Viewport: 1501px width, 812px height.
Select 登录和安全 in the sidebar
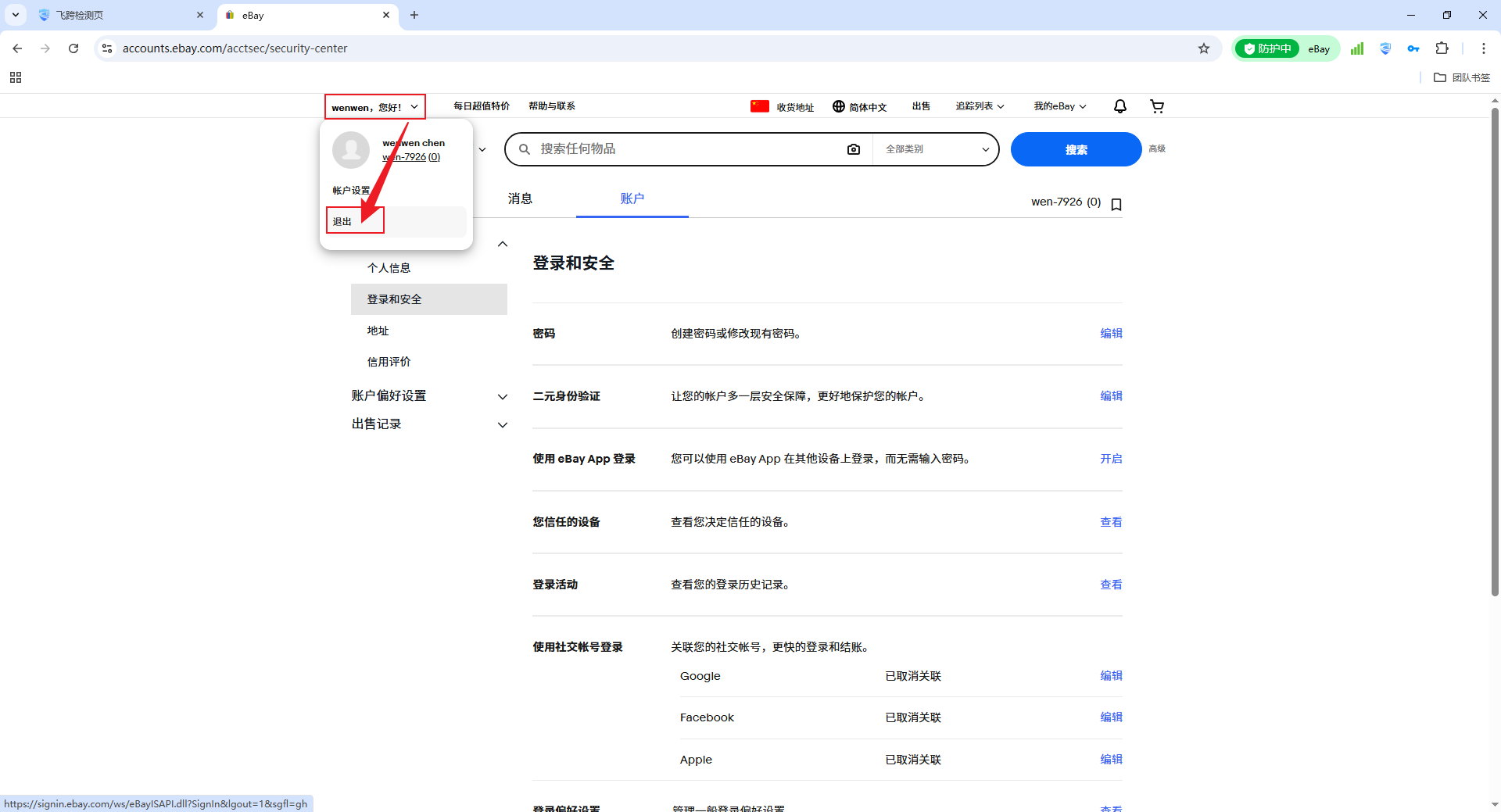pyautogui.click(x=429, y=299)
